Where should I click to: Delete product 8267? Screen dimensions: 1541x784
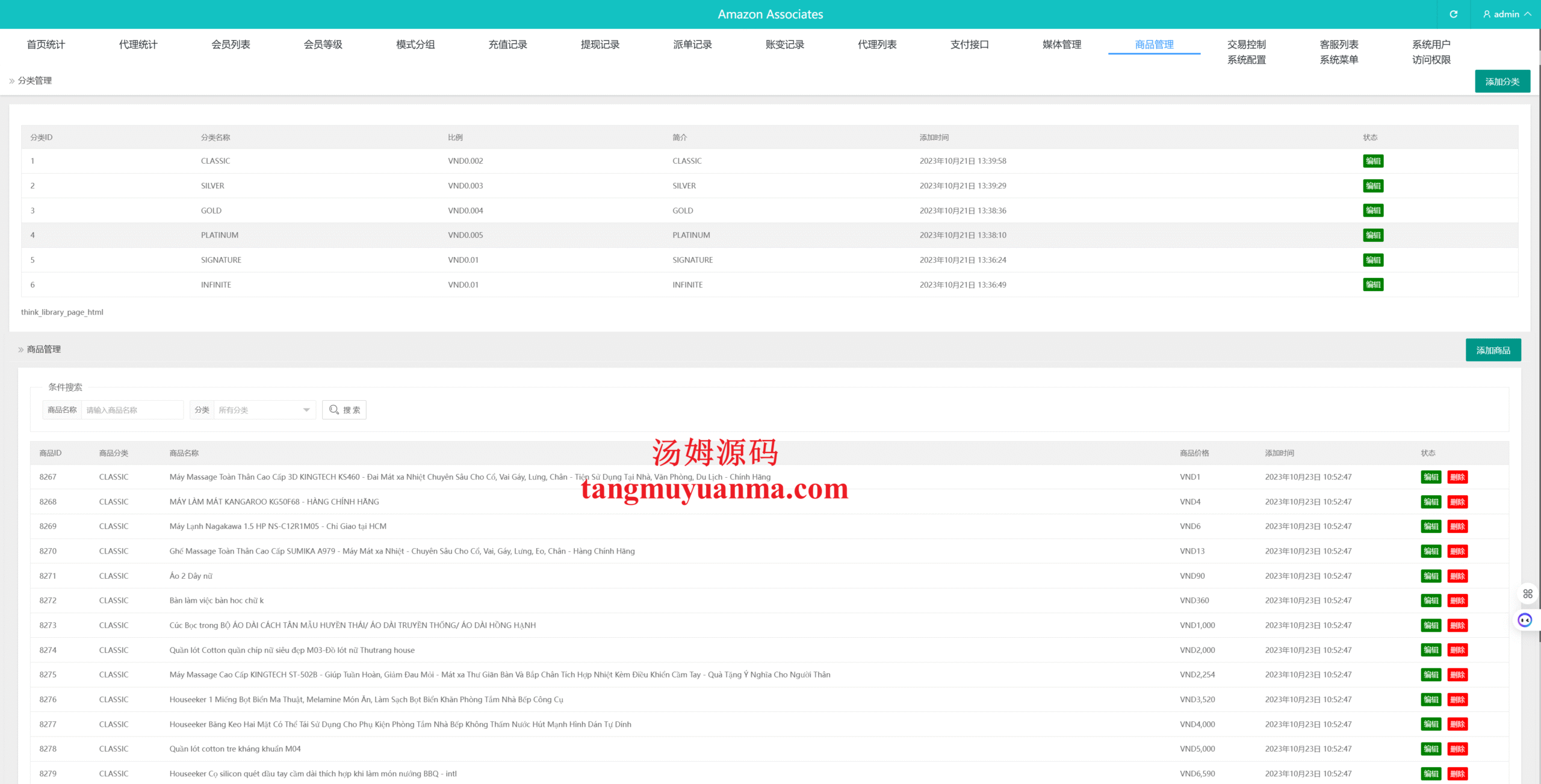1457,477
